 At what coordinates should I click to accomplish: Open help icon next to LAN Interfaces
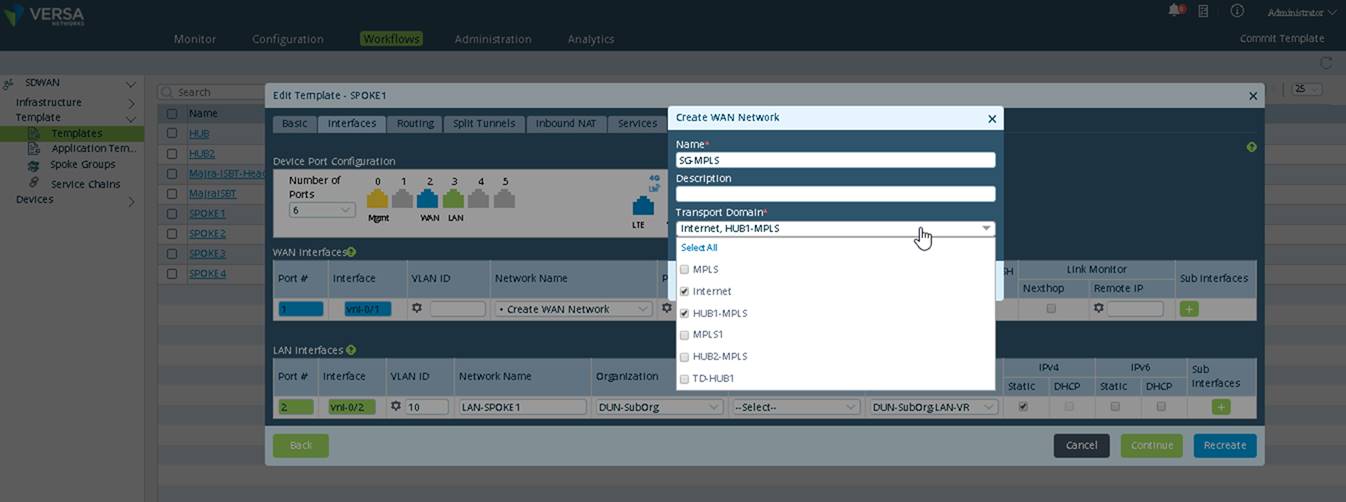point(351,350)
